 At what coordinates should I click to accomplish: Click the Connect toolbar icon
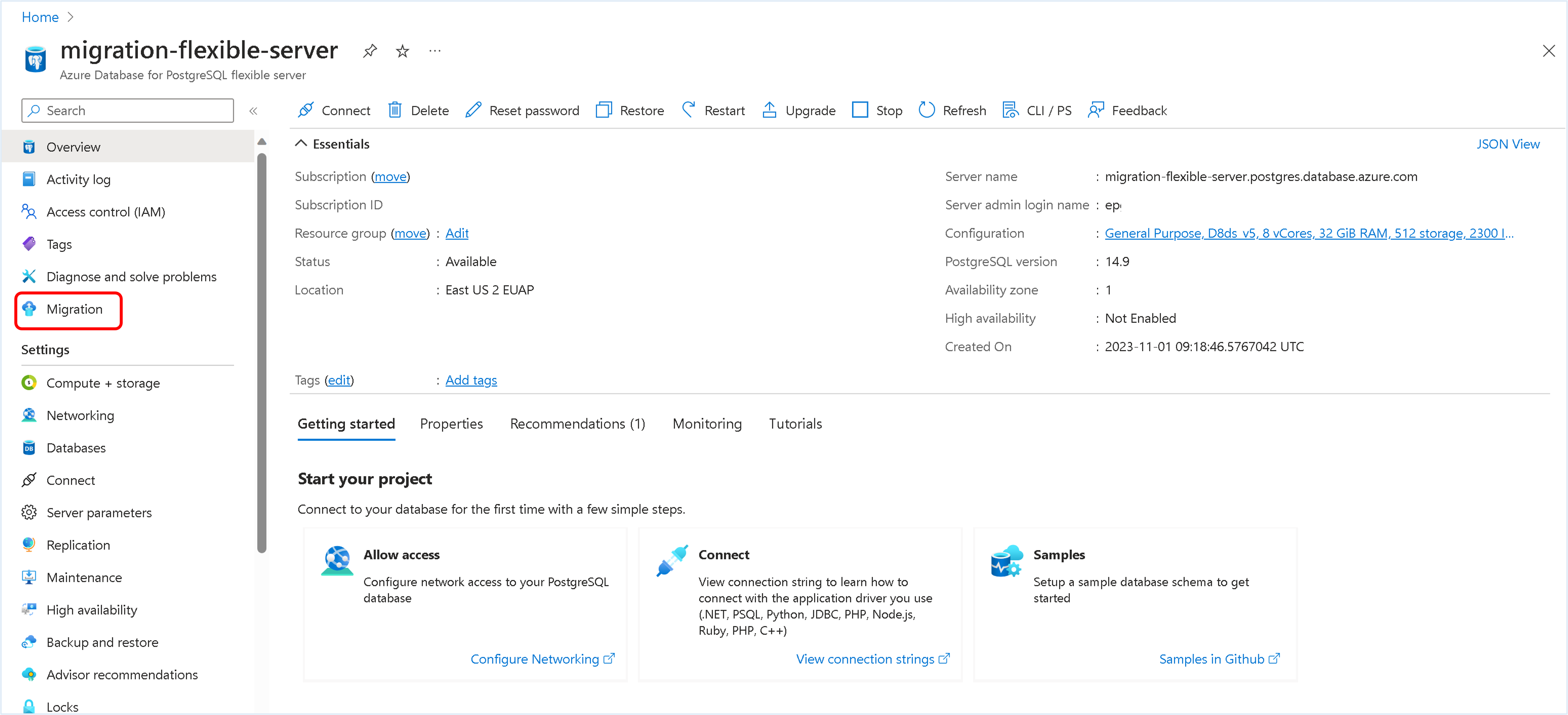(x=306, y=110)
